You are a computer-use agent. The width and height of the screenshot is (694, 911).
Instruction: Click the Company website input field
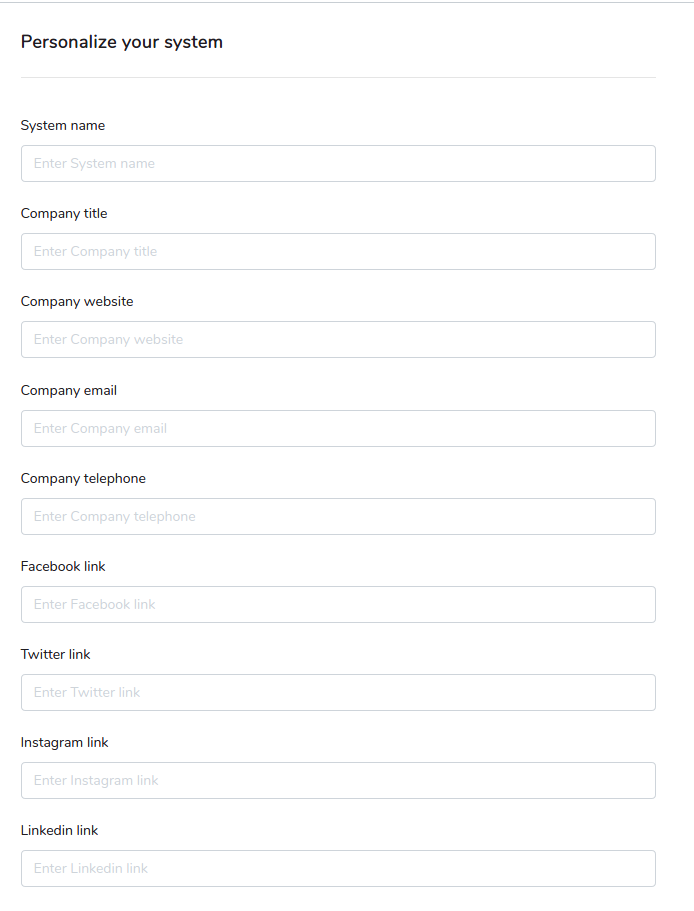(338, 339)
